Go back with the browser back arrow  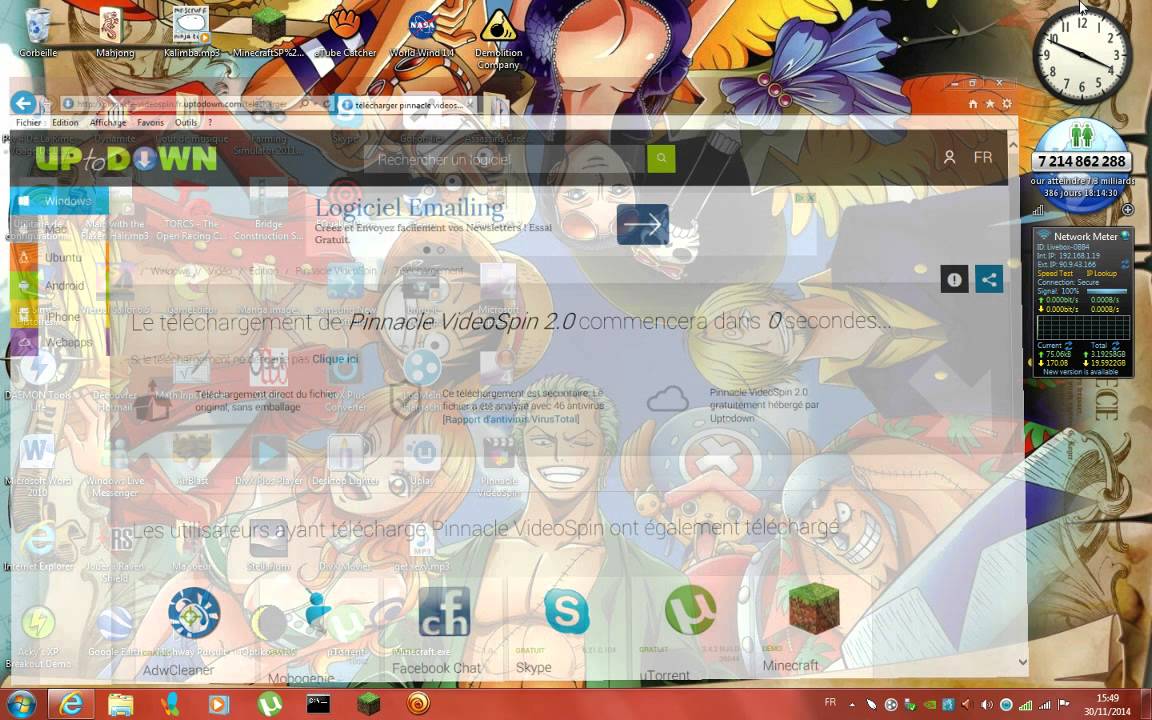click(24, 103)
